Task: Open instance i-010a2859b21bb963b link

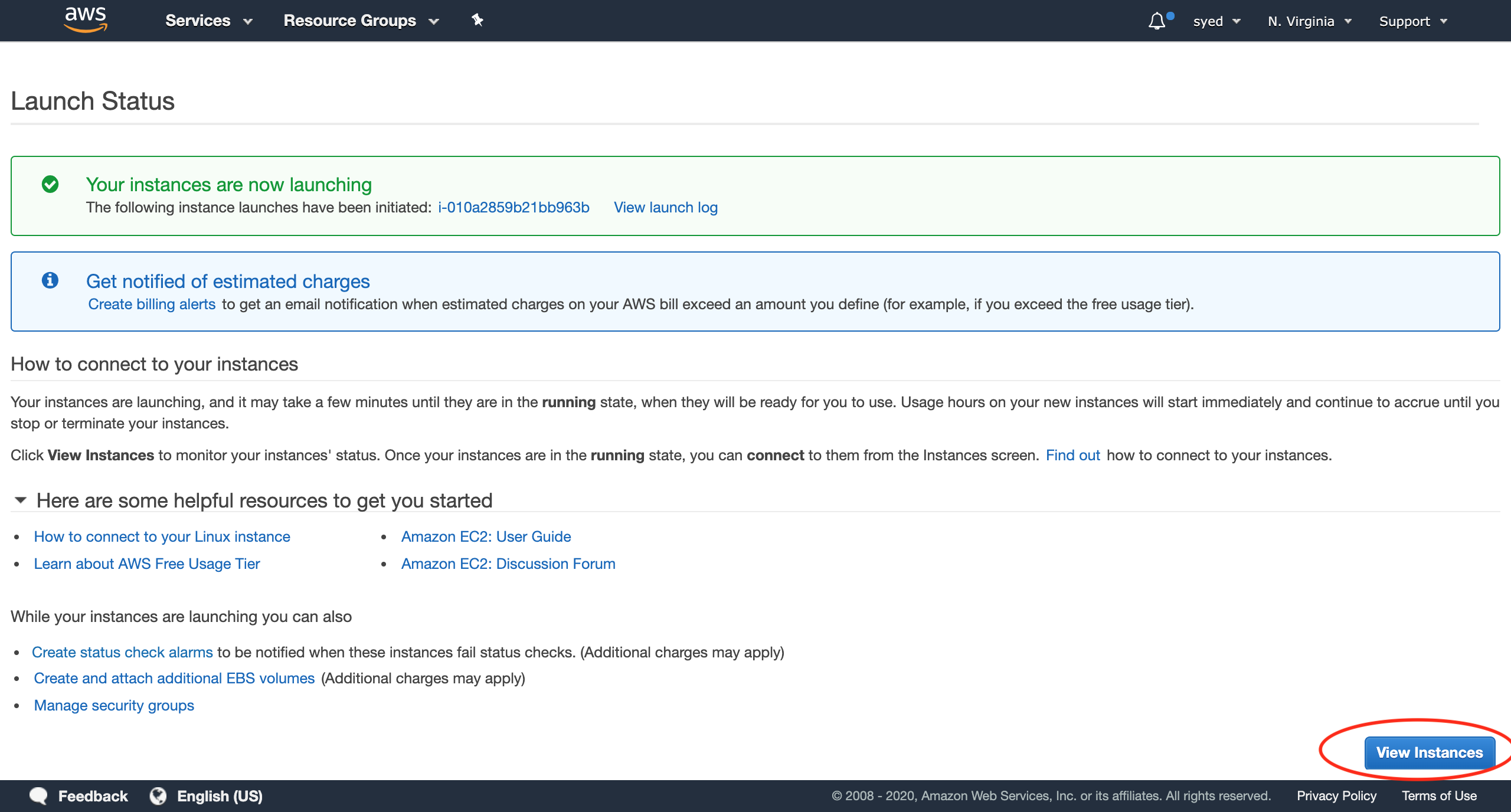Action: pyautogui.click(x=514, y=207)
